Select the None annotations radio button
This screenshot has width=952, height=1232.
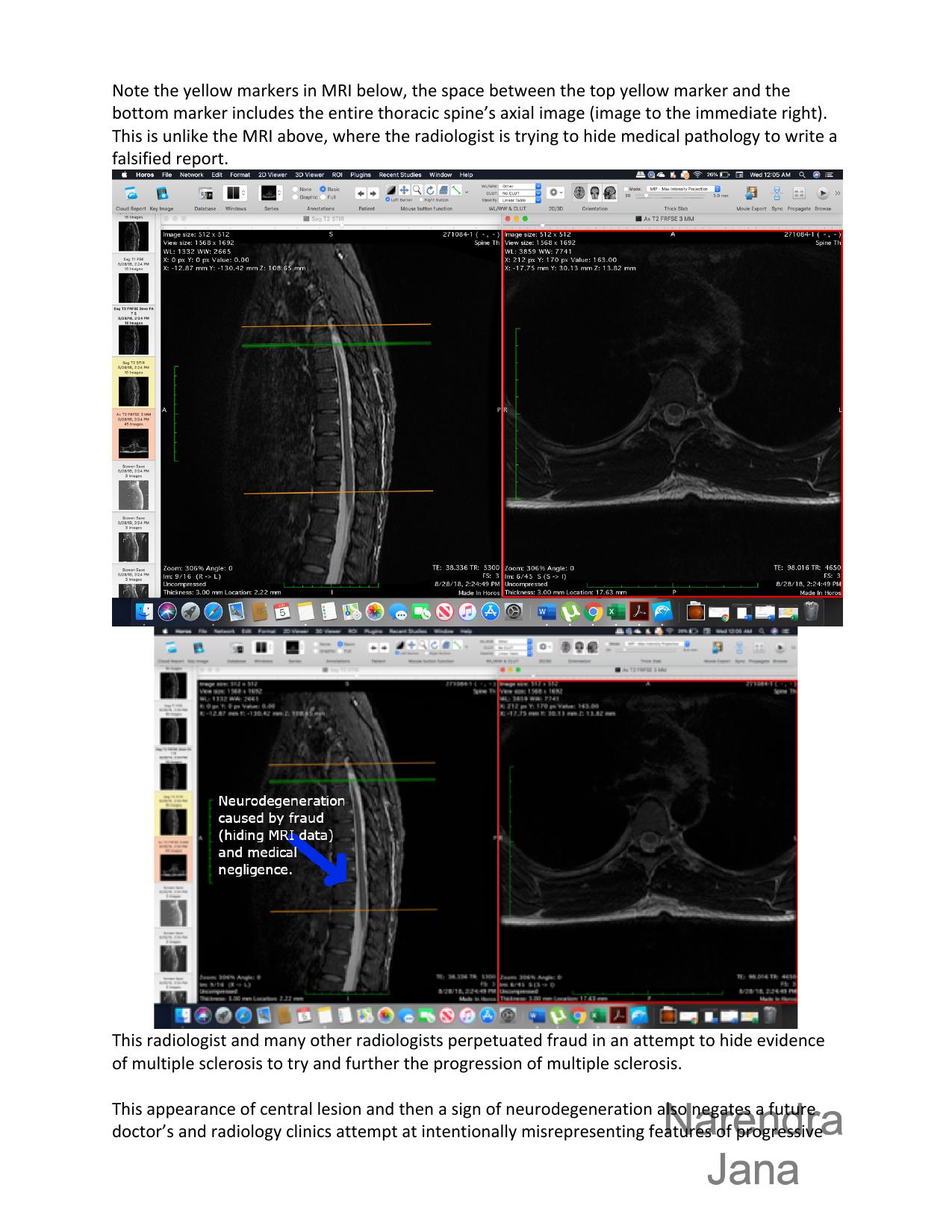point(296,190)
